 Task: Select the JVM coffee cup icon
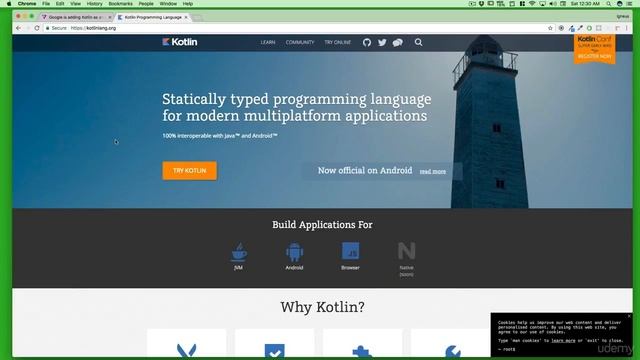tap(239, 252)
